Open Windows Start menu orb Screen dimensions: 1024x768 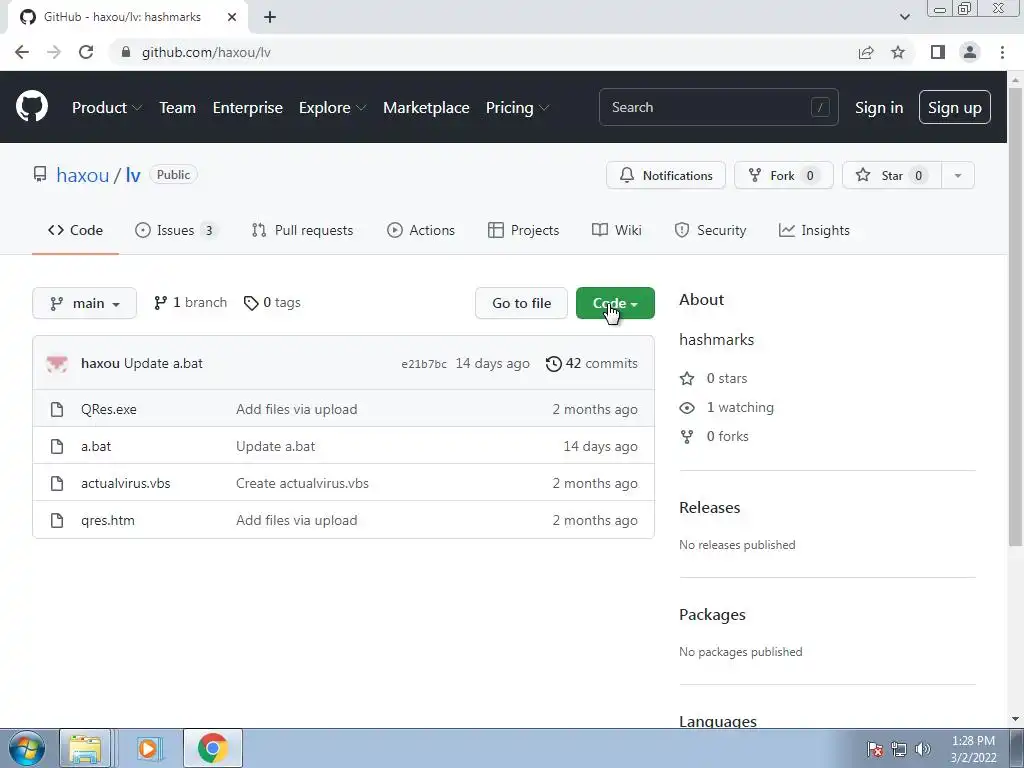click(x=26, y=748)
